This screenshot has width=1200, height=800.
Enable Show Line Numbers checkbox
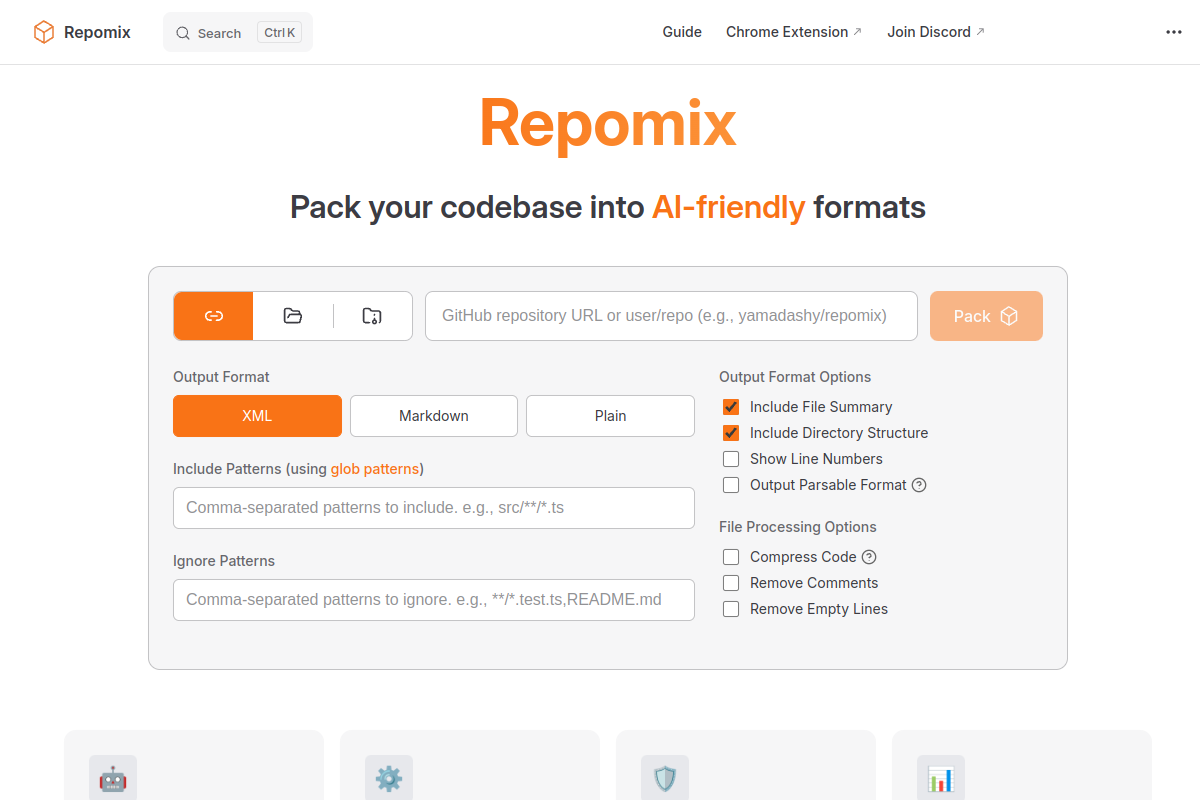(731, 459)
